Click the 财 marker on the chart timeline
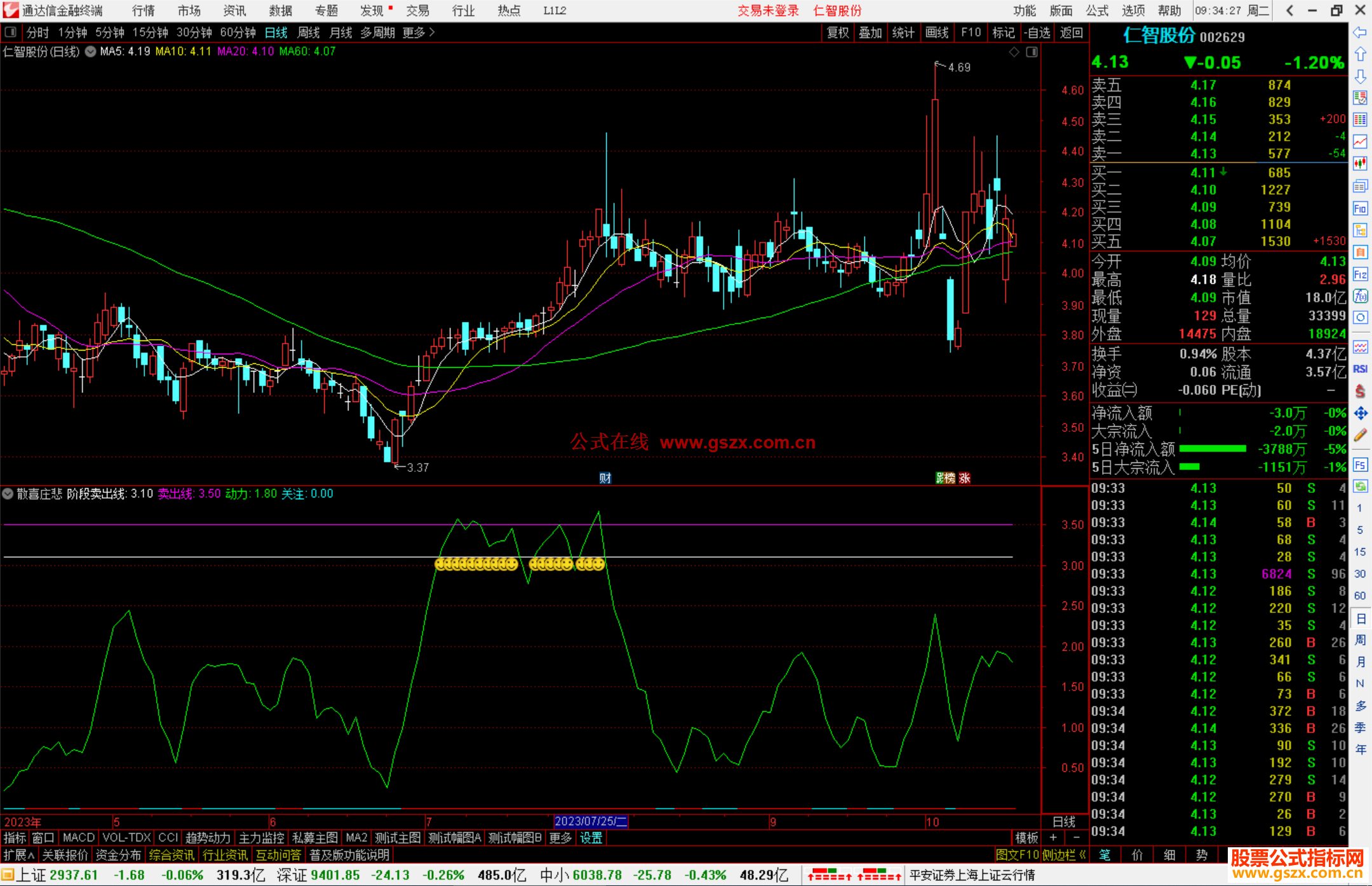Viewport: 1372px width, 886px height. (x=605, y=478)
